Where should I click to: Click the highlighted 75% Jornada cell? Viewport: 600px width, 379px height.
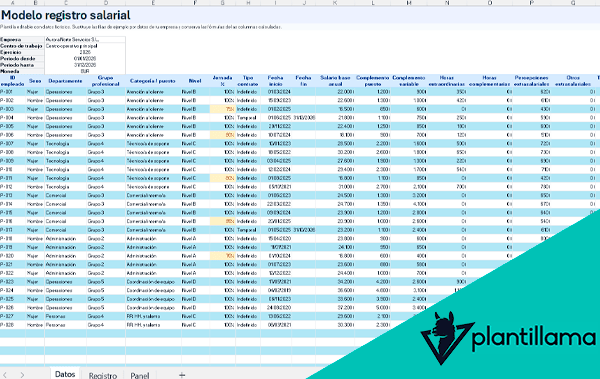tap(222, 109)
